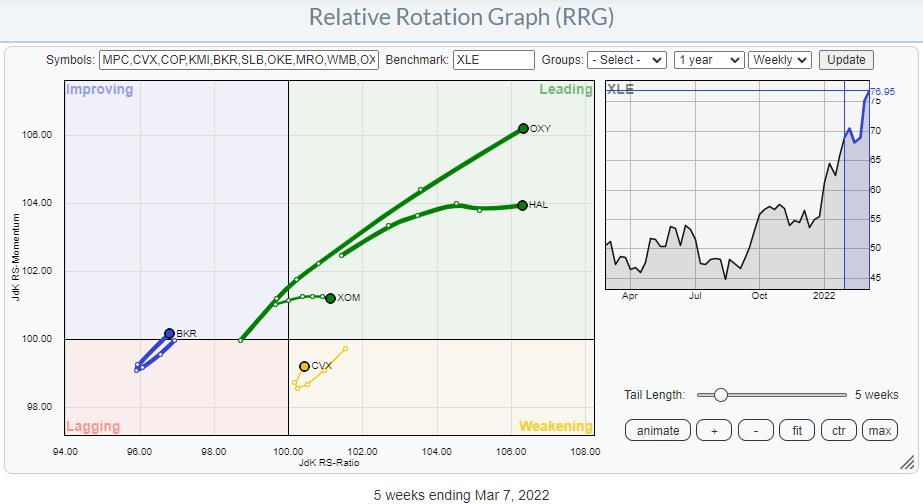Viewport: 923px width, 504px height.
Task: Select the BKR blue data point
Action: [169, 333]
